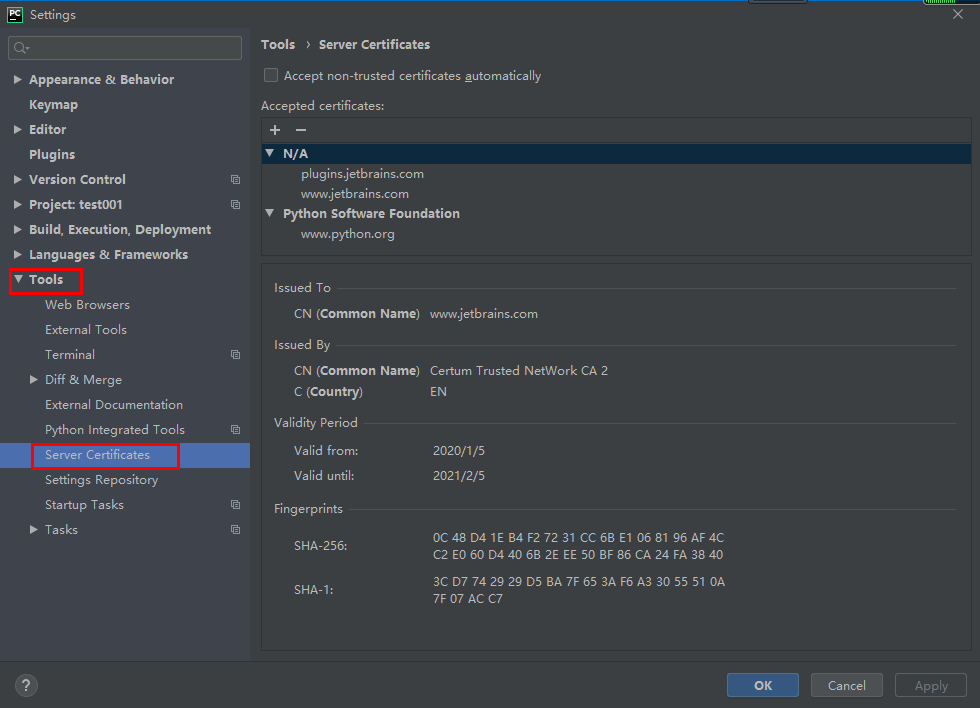
Task: Open the Plugins settings page
Action: [x=52, y=154]
